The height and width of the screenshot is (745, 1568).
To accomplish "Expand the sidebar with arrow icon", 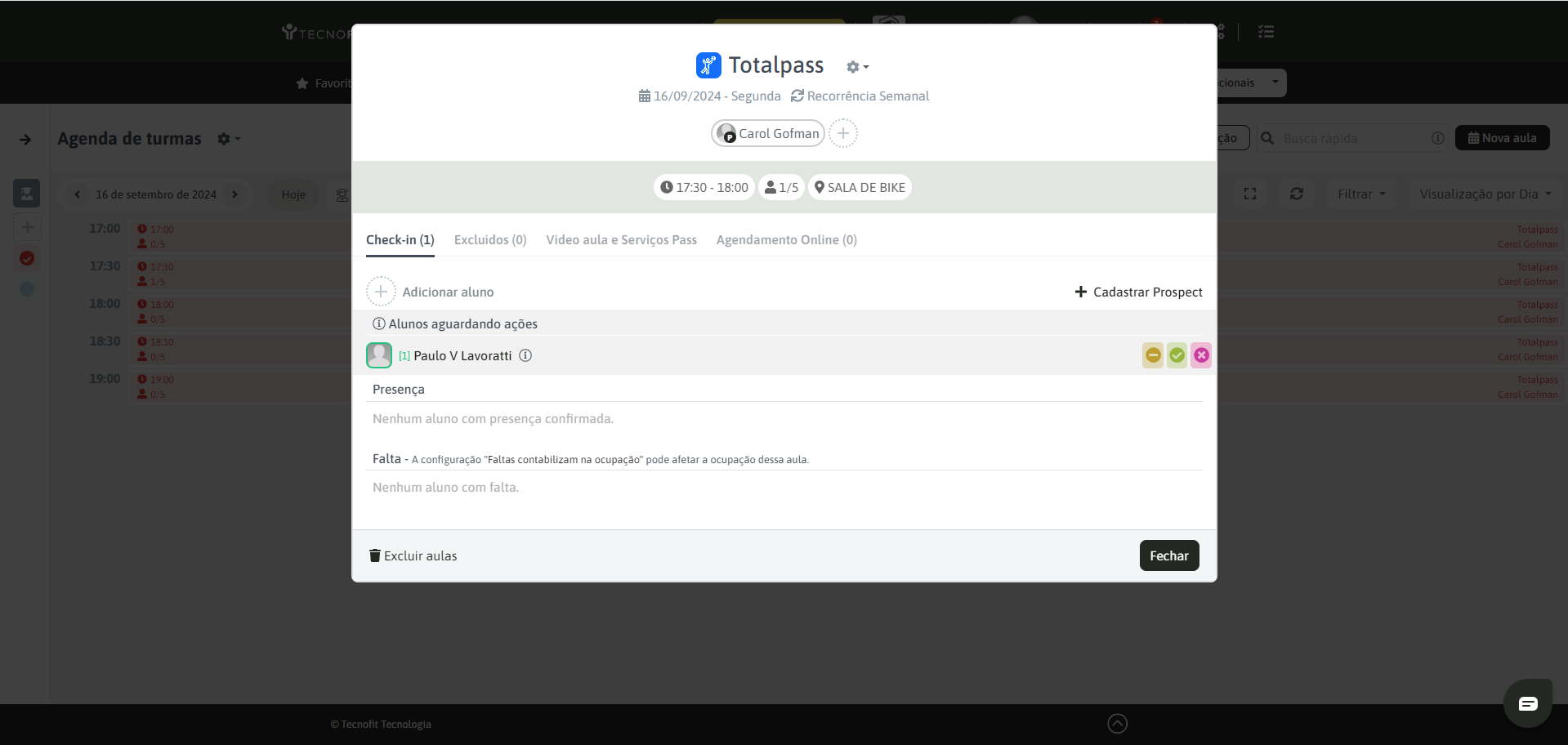I will tap(25, 140).
